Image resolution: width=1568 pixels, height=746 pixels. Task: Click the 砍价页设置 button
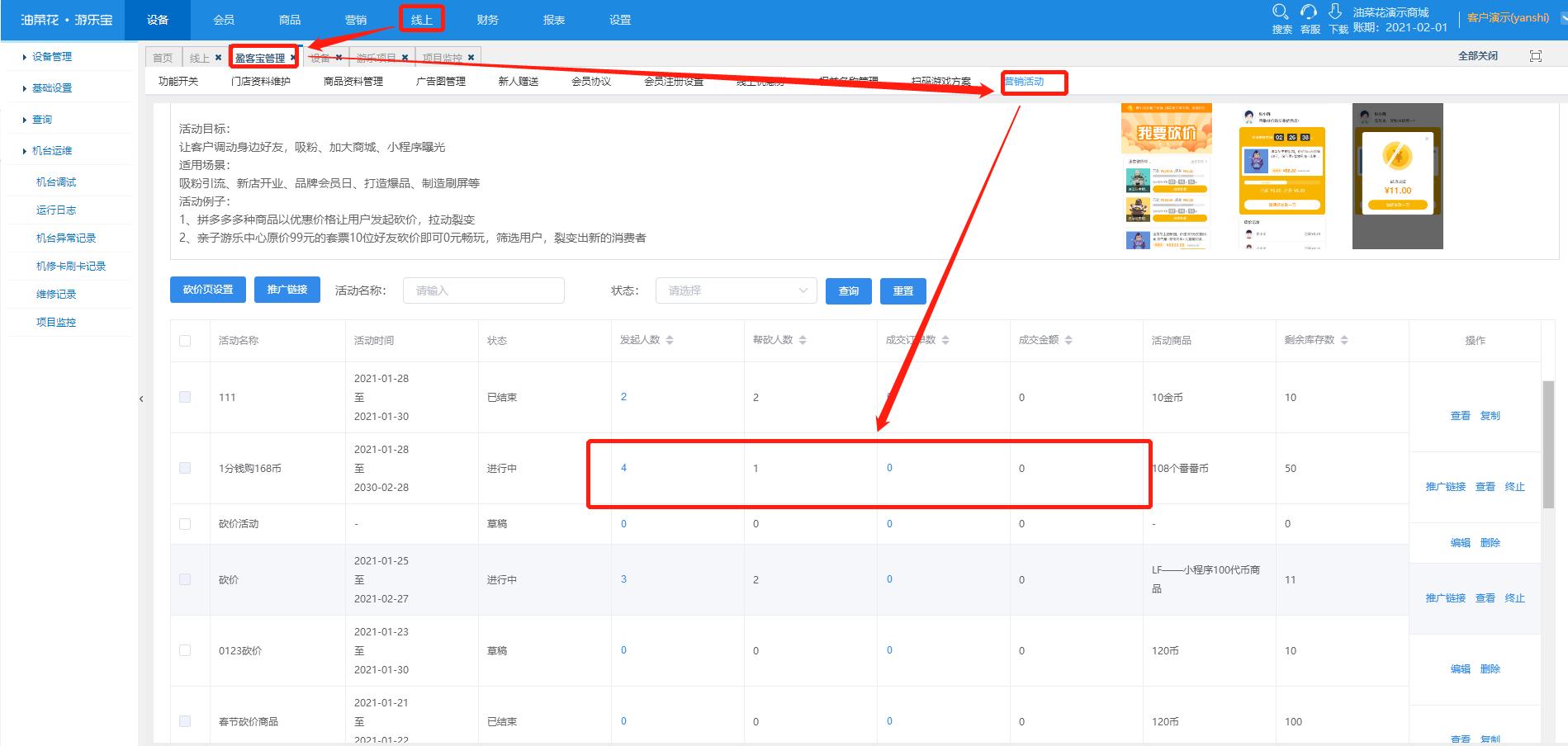click(208, 290)
